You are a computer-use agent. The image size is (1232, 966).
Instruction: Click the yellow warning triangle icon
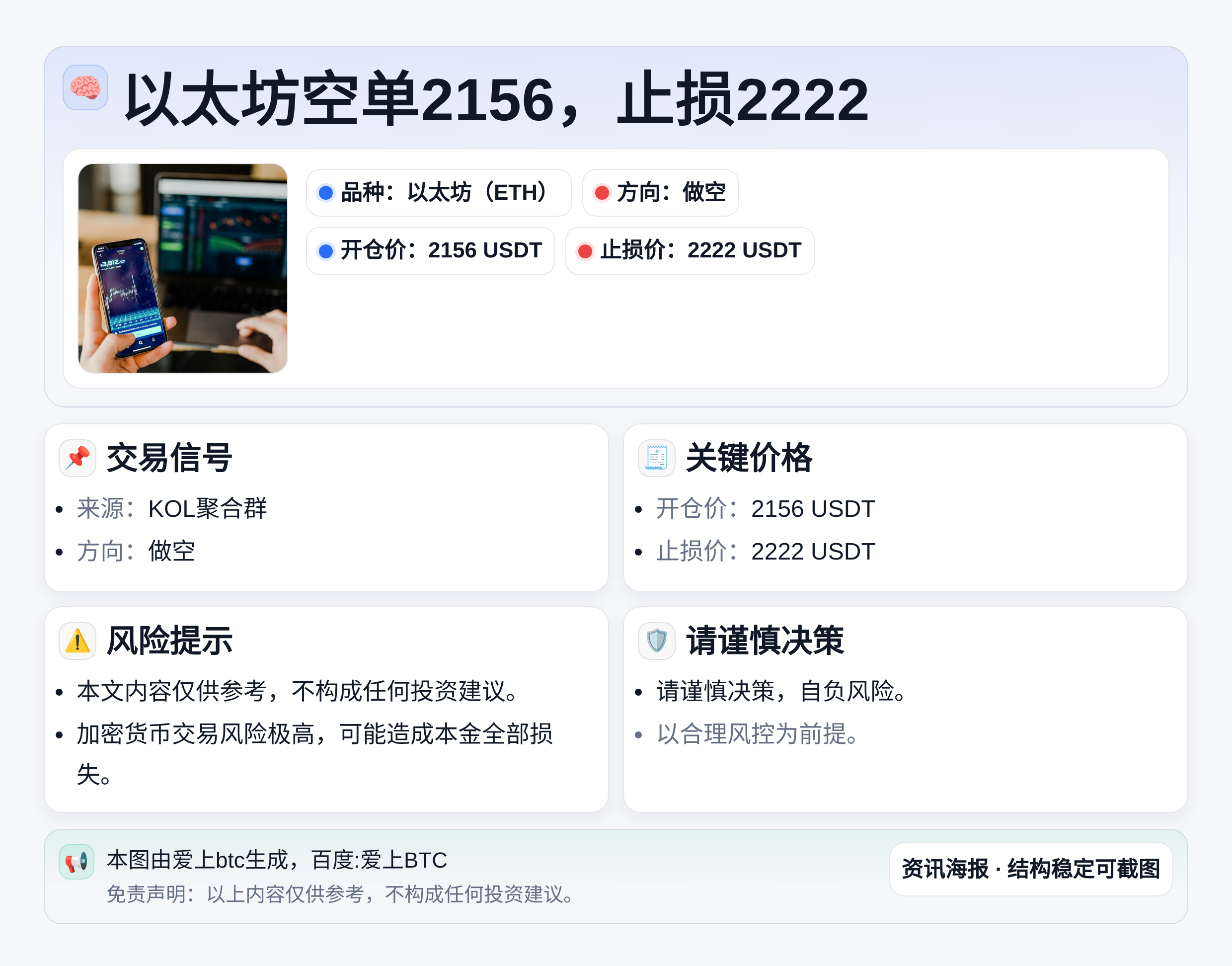(x=77, y=641)
